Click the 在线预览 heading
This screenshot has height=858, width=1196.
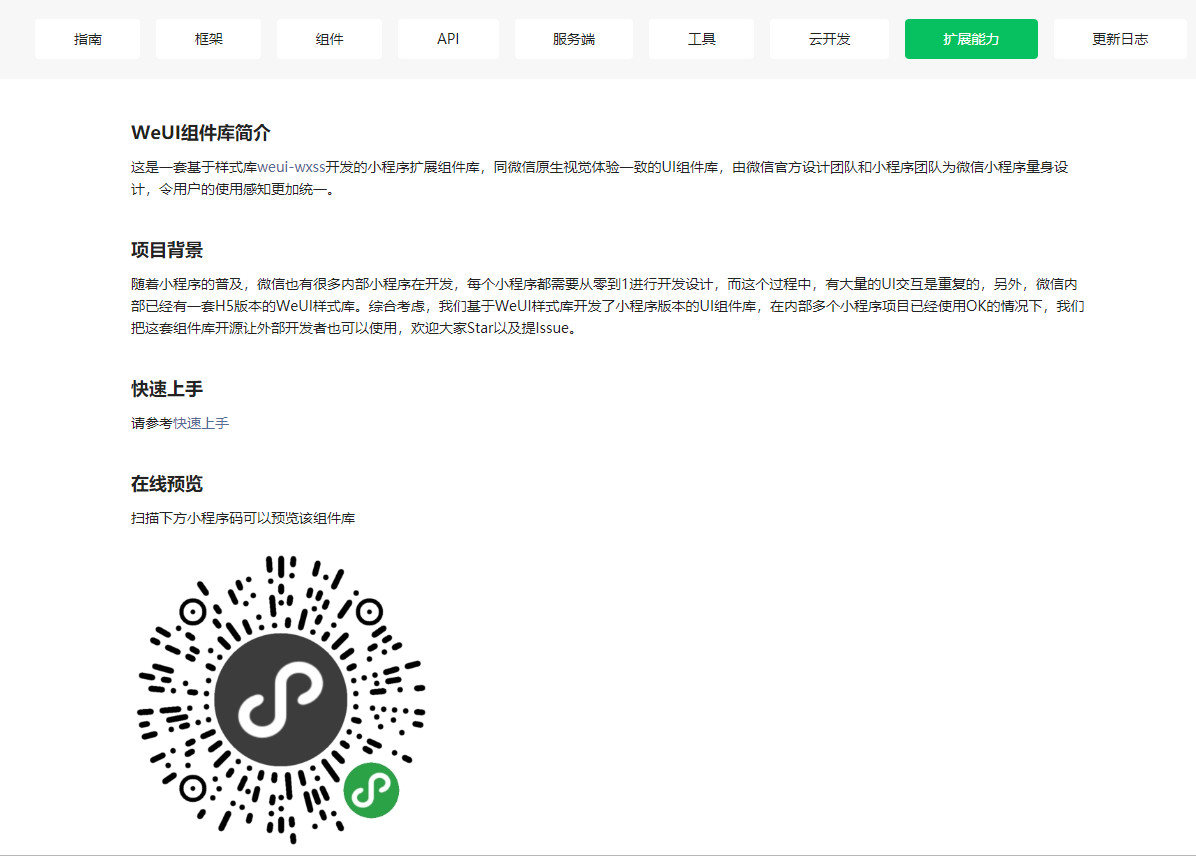166,484
